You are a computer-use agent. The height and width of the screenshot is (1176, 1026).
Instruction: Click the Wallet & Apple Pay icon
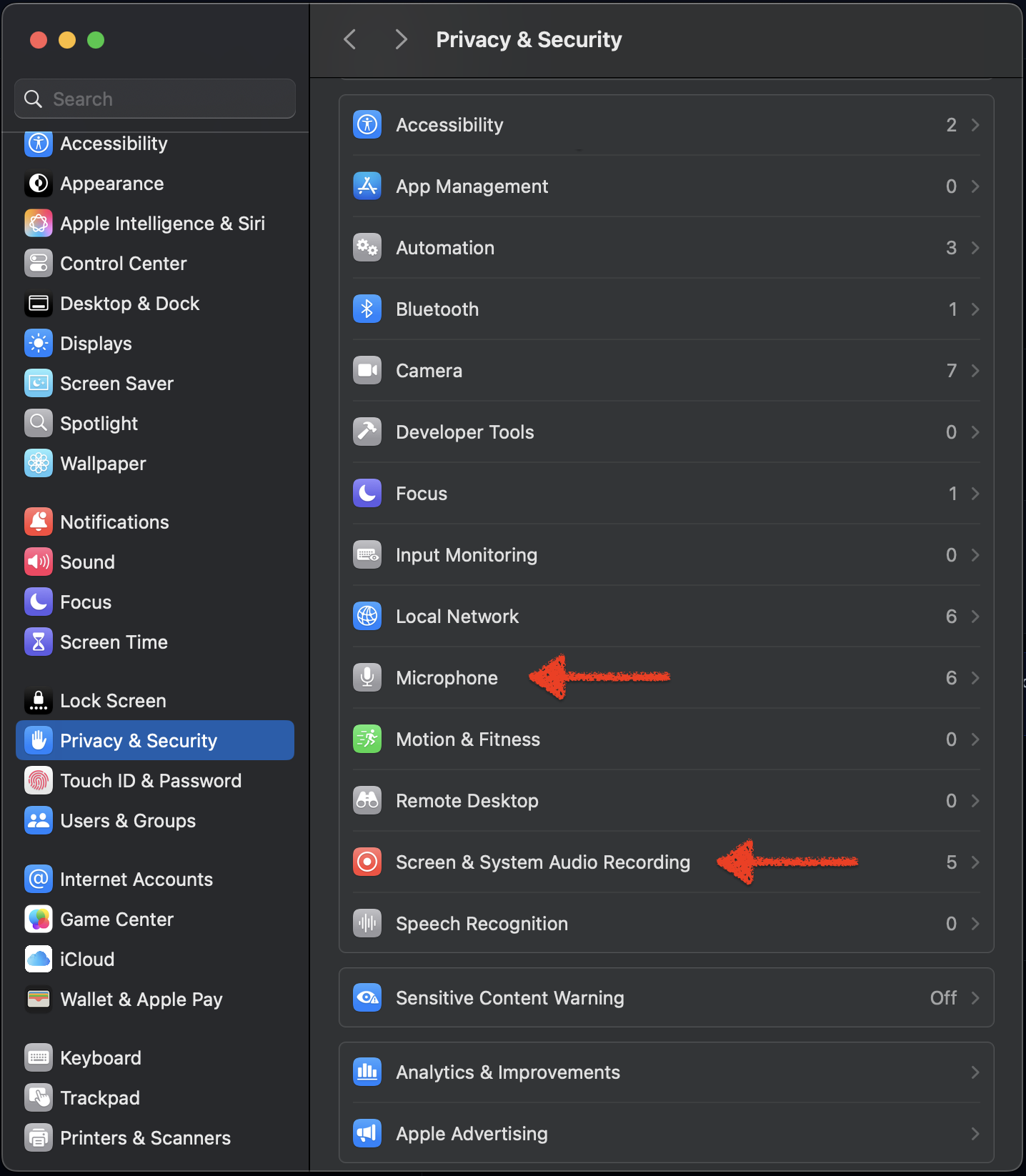pyautogui.click(x=39, y=1000)
